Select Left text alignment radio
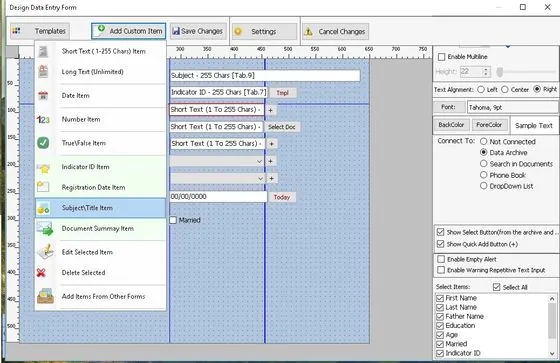Image resolution: width=560 pixels, height=363 pixels. pyautogui.click(x=481, y=89)
